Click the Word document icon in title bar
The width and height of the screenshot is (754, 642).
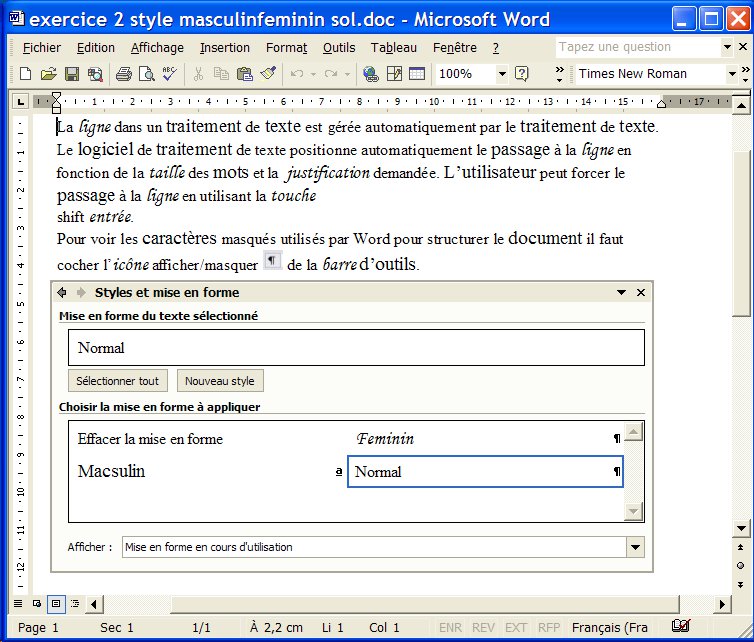[17, 19]
